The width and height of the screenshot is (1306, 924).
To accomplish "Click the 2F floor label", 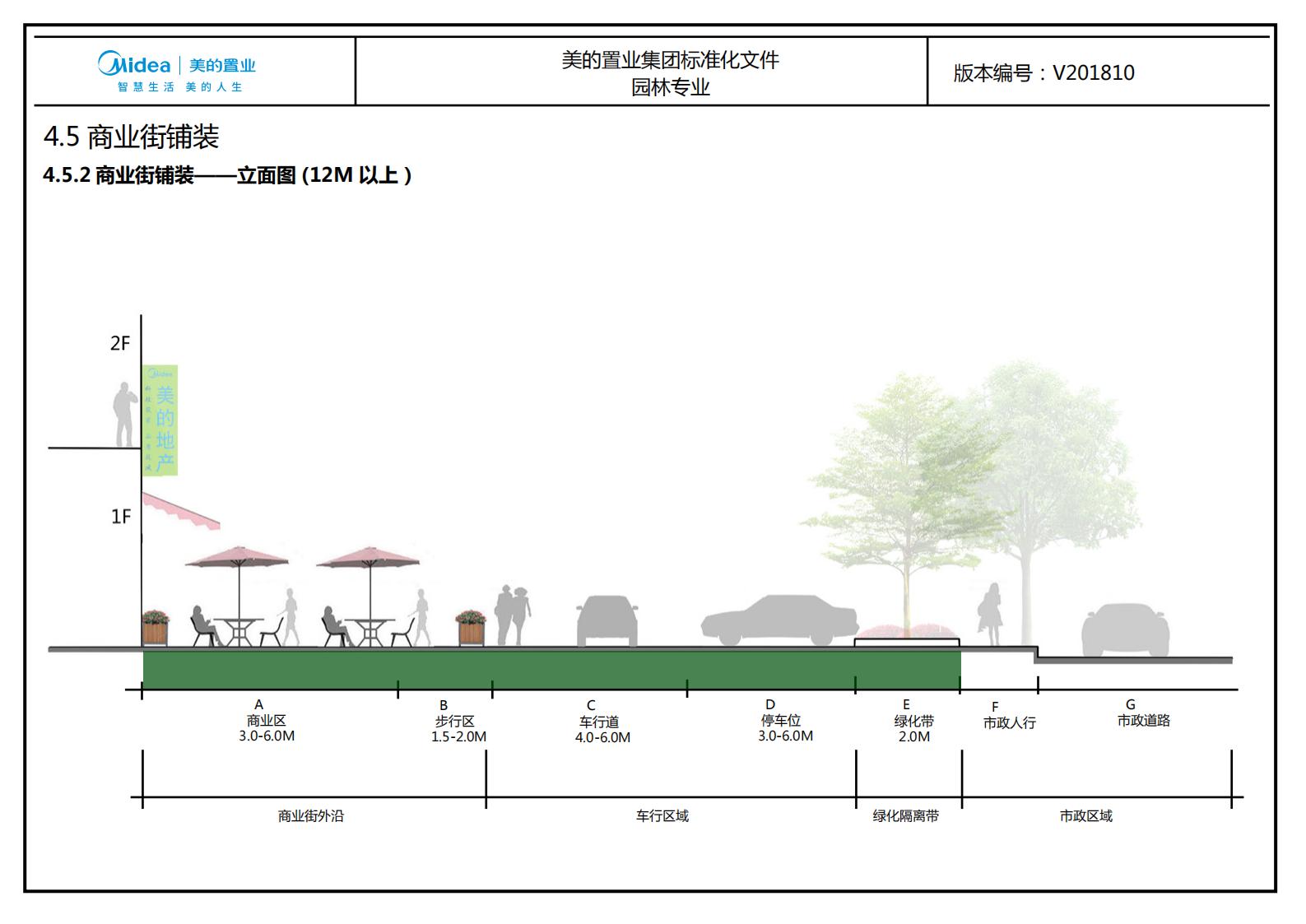I will click(x=120, y=343).
